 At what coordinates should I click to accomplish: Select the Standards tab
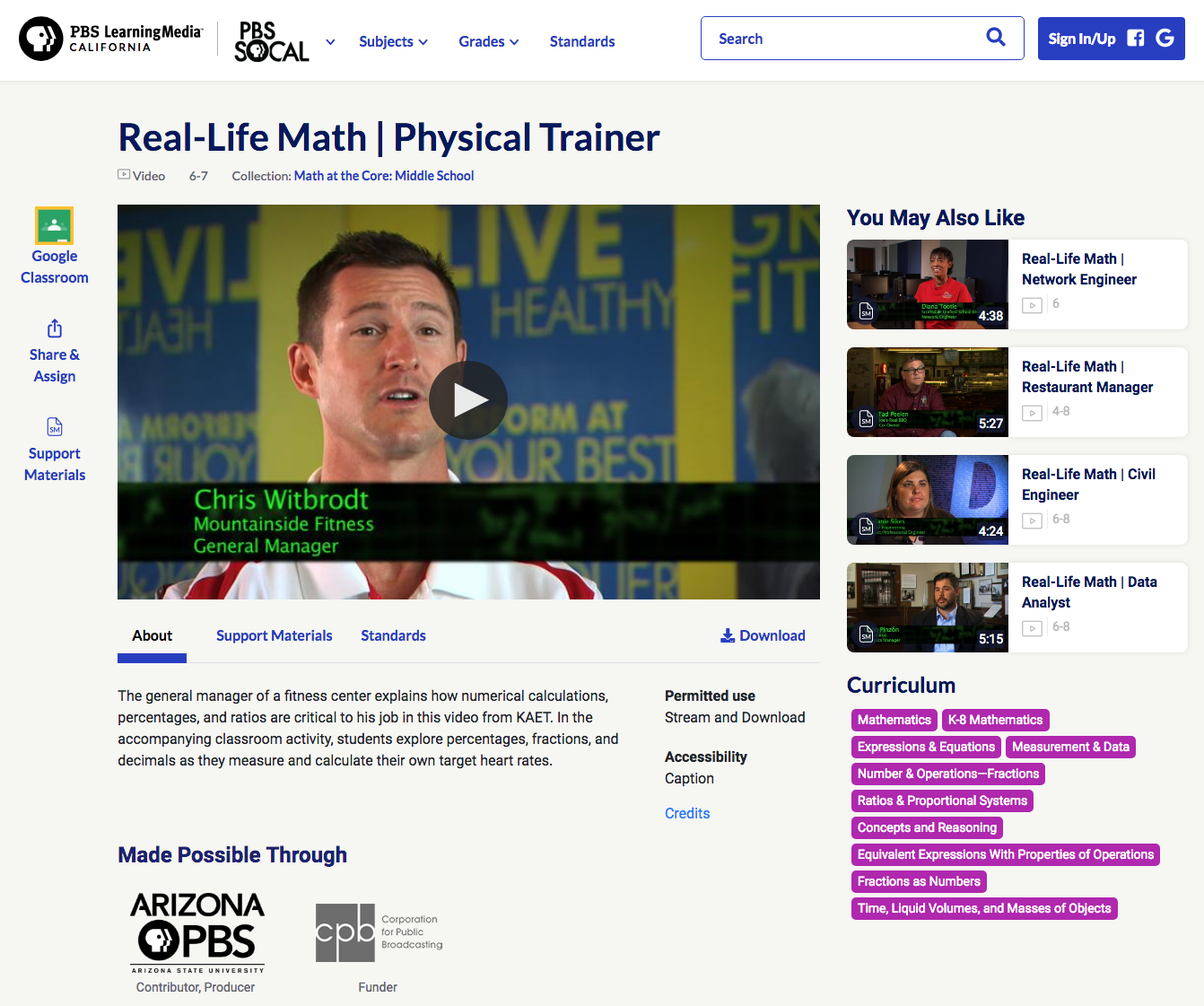click(x=393, y=635)
